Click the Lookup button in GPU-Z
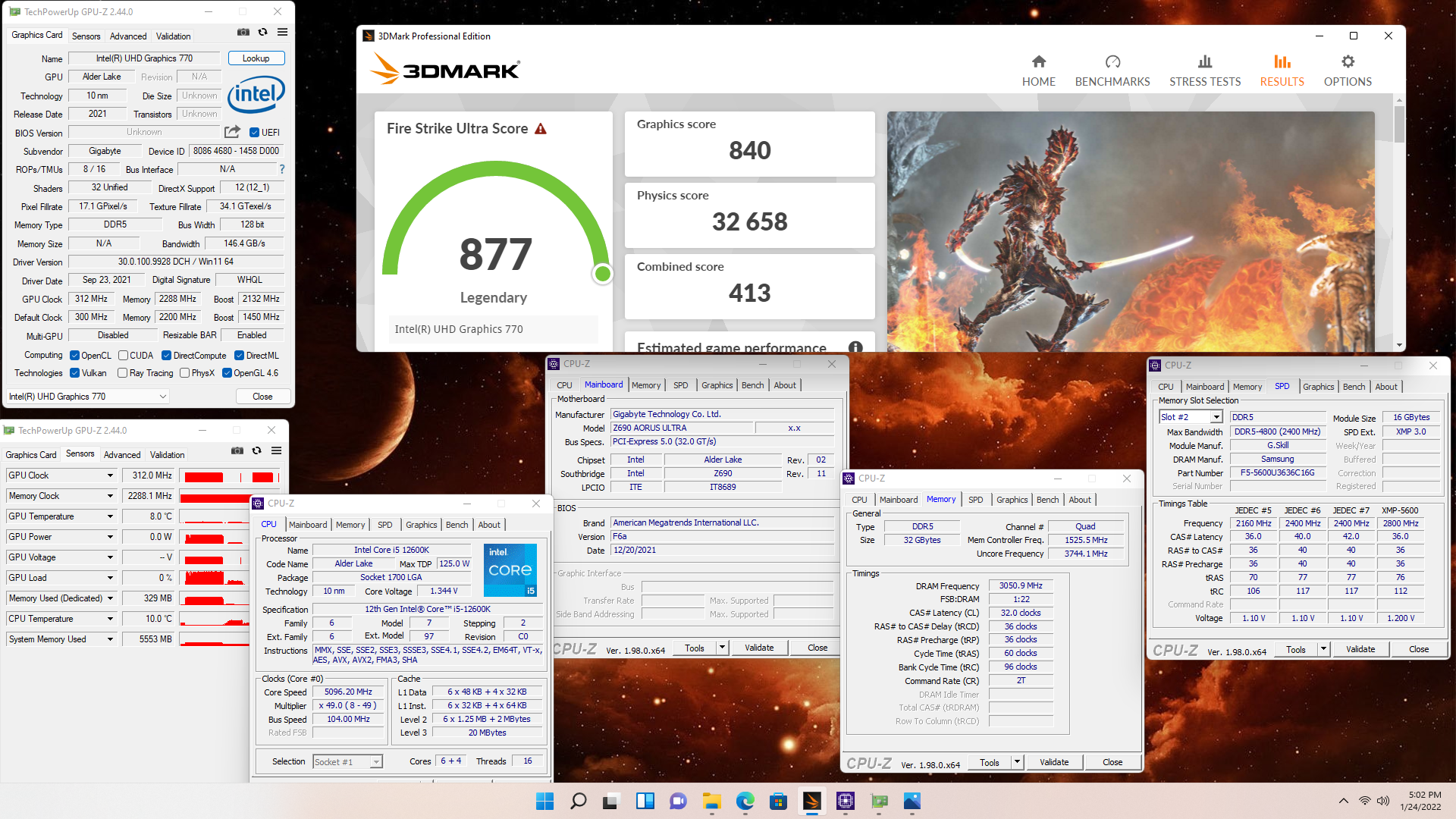This screenshot has width=1456, height=819. [256, 58]
